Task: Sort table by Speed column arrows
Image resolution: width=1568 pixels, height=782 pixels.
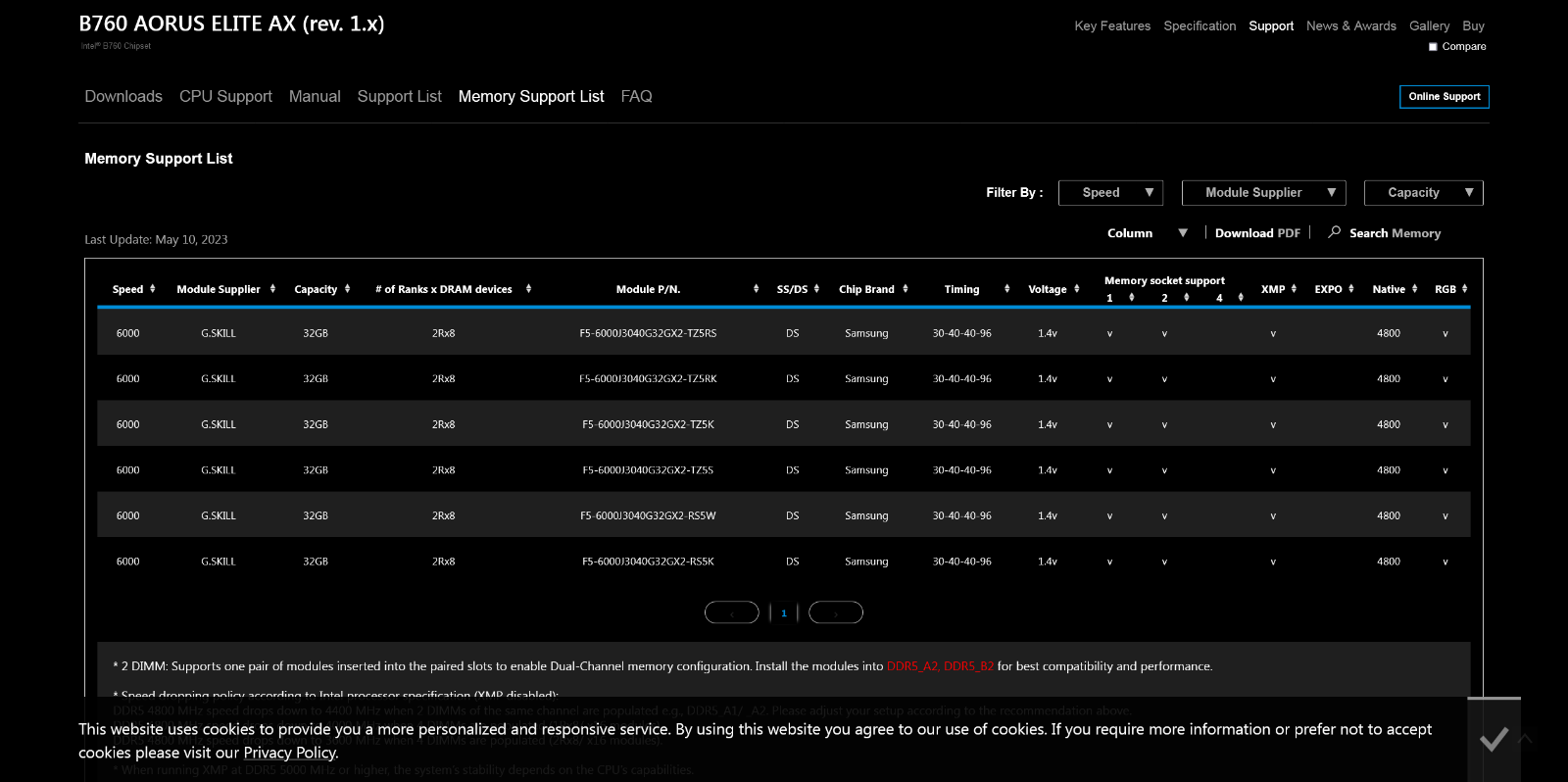Action: (x=152, y=289)
